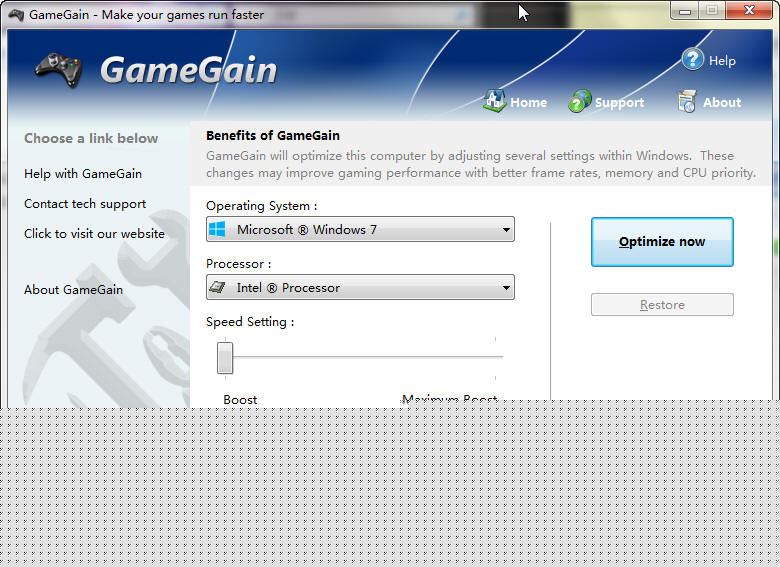Click the Support globe icon
The image size is (780, 567).
pos(580,101)
